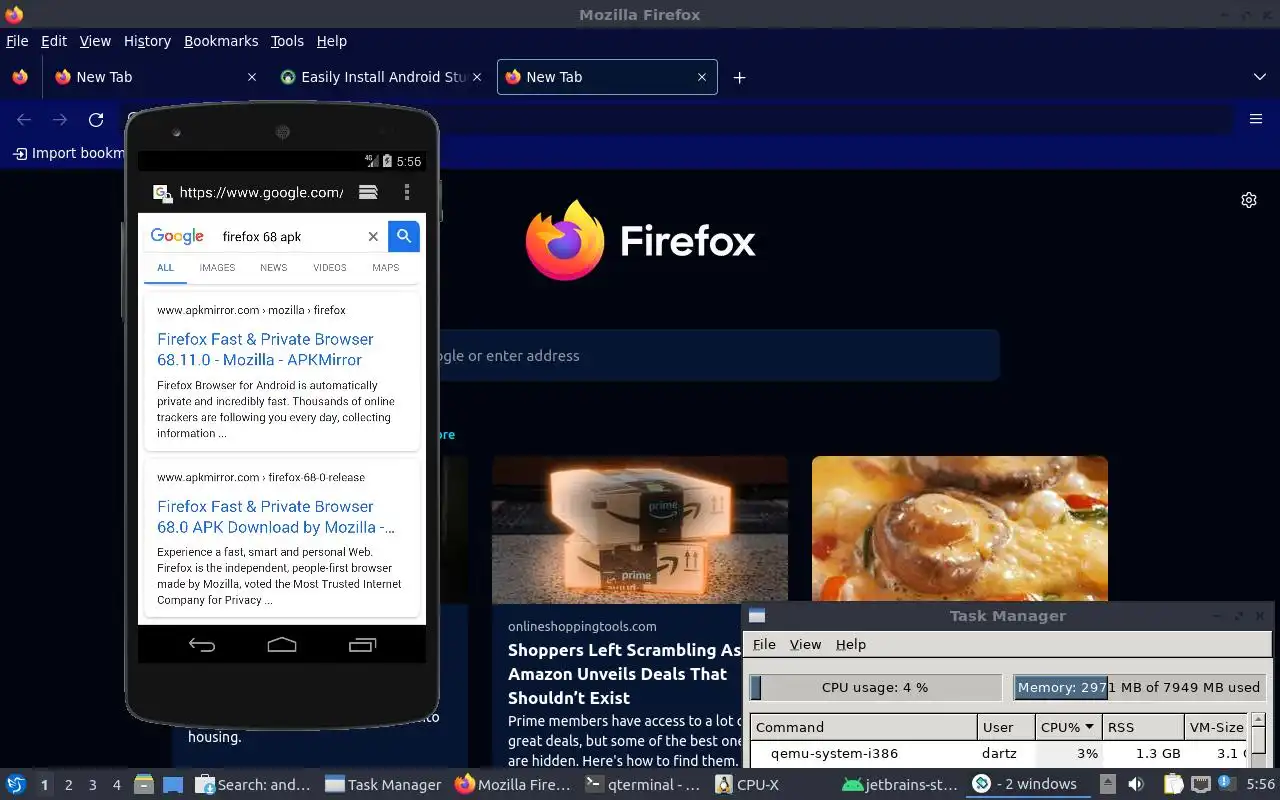
Task: Clear the Google search box with X
Action: [373, 237]
